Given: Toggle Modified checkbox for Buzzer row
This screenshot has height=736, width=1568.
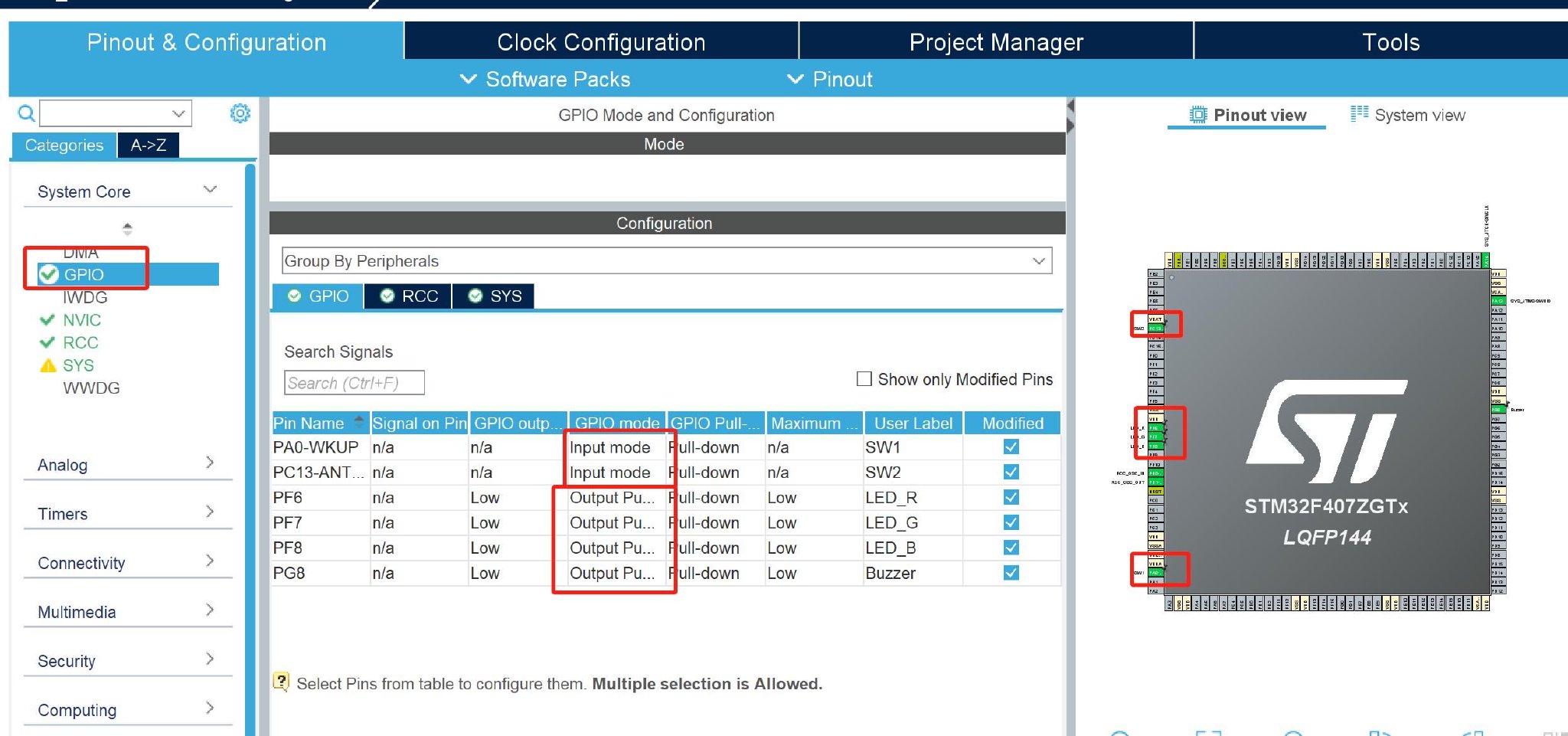Looking at the screenshot, I should click(x=1011, y=573).
